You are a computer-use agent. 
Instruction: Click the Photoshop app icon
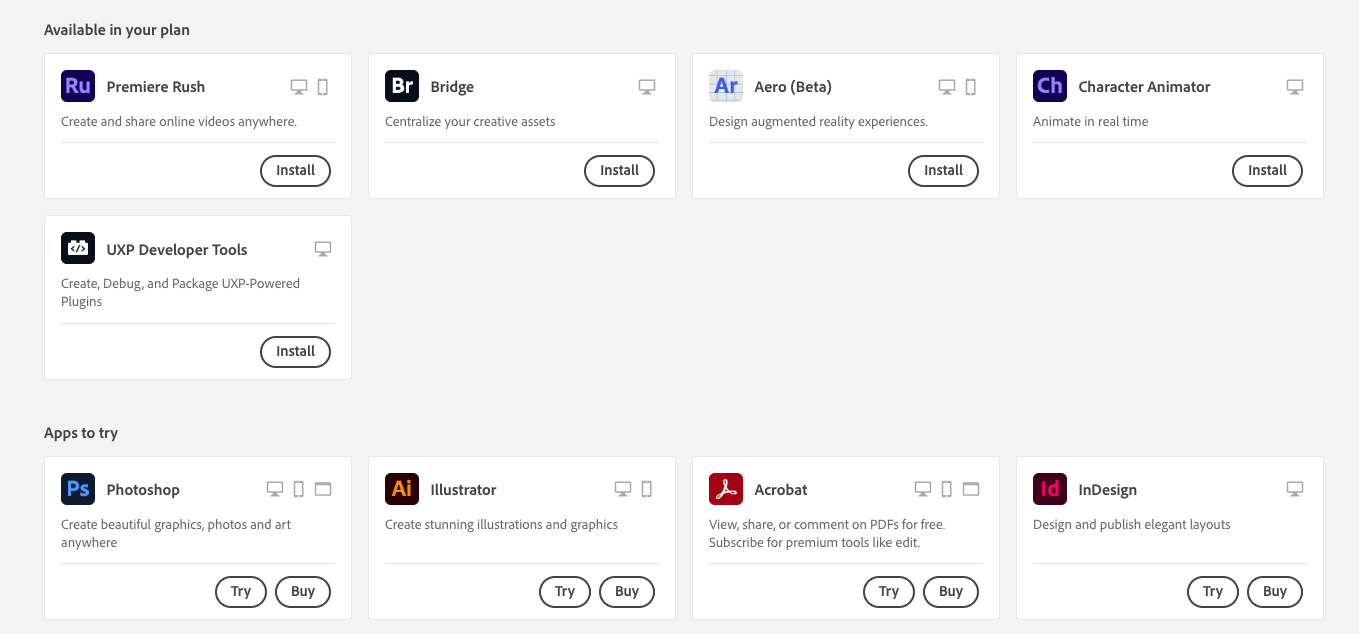77,489
